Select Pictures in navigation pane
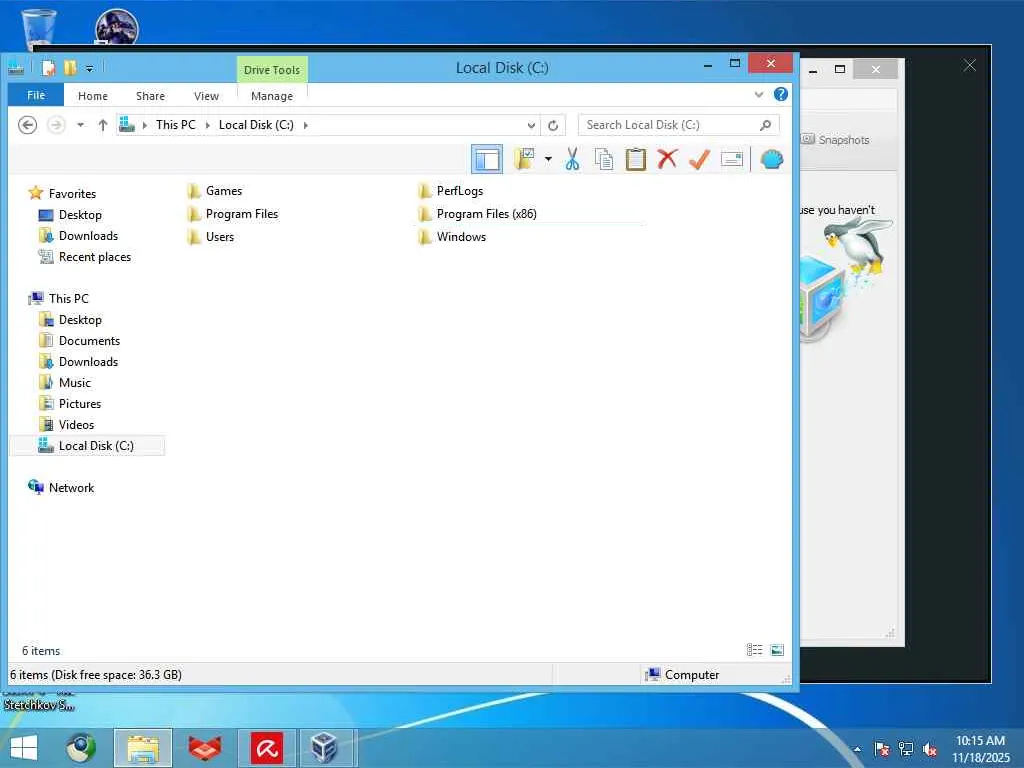Screen dimensions: 1024x768 [70, 404]
